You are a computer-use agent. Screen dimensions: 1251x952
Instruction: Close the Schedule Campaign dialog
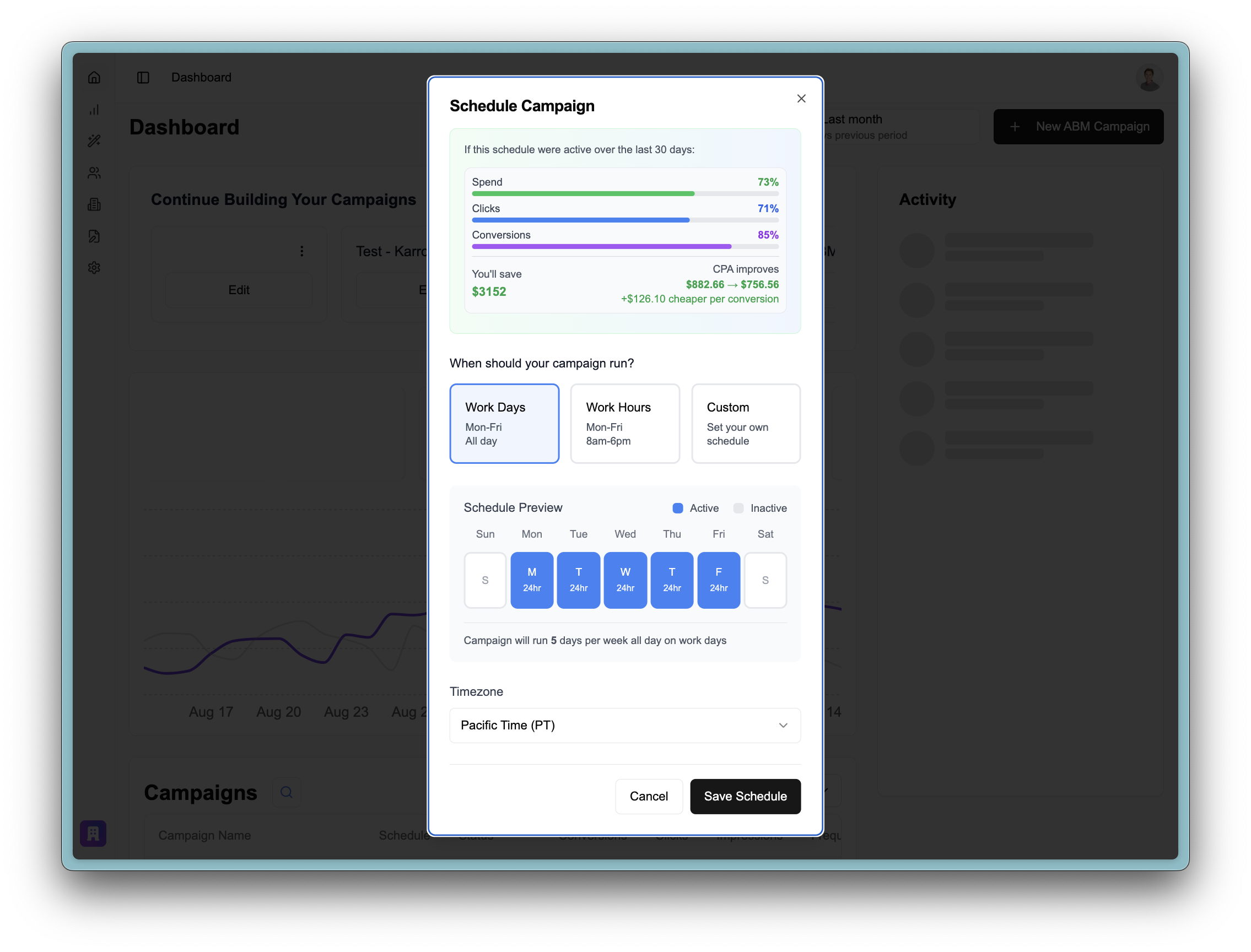(801, 99)
